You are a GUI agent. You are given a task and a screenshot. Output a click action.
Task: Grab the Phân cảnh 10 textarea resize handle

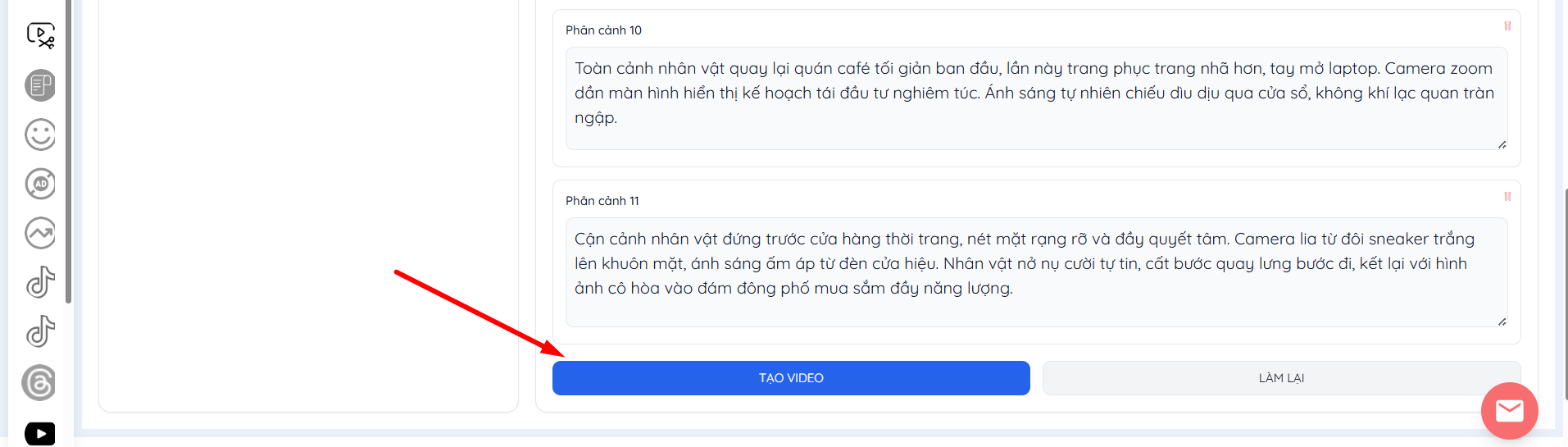pyautogui.click(x=1502, y=144)
